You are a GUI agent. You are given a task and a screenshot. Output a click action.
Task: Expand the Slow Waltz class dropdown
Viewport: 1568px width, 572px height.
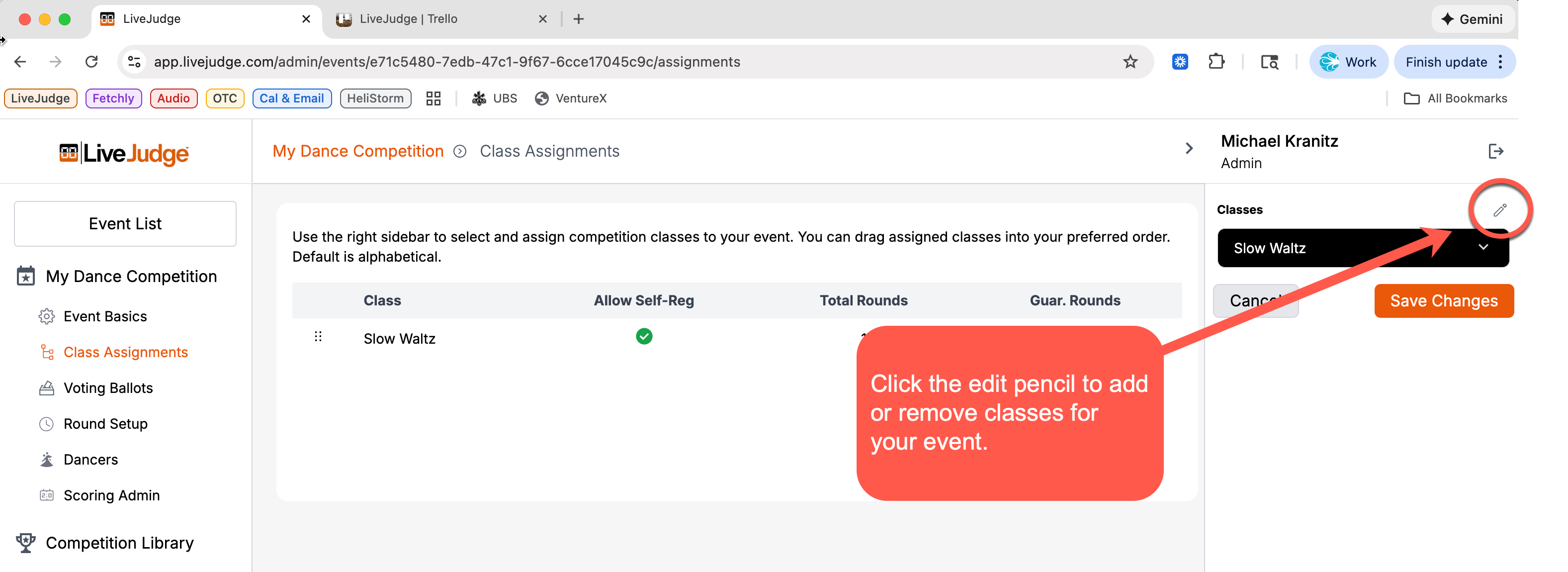[1483, 247]
